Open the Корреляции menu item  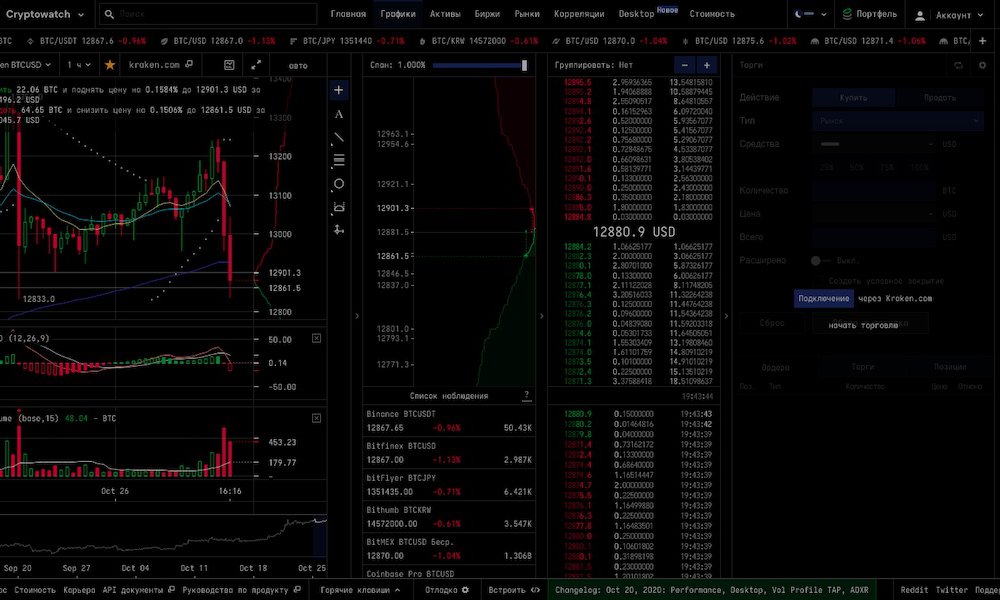coord(579,13)
